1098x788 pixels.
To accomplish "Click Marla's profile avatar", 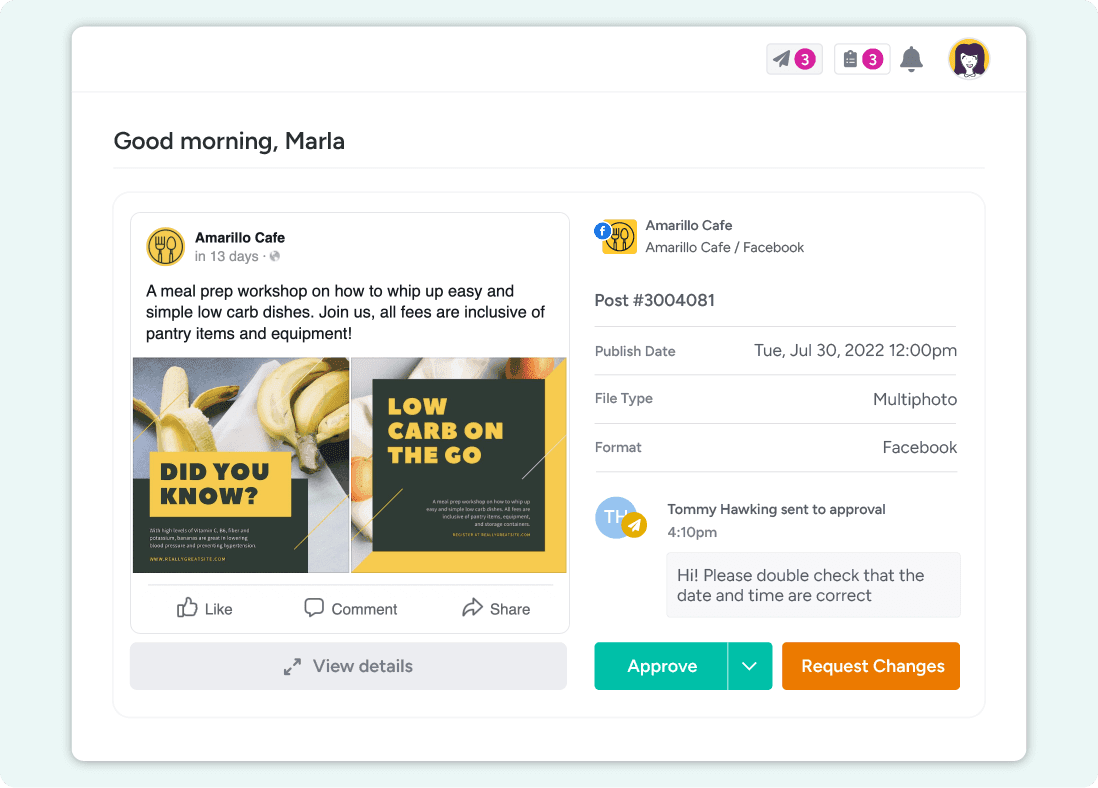I will click(968, 58).
